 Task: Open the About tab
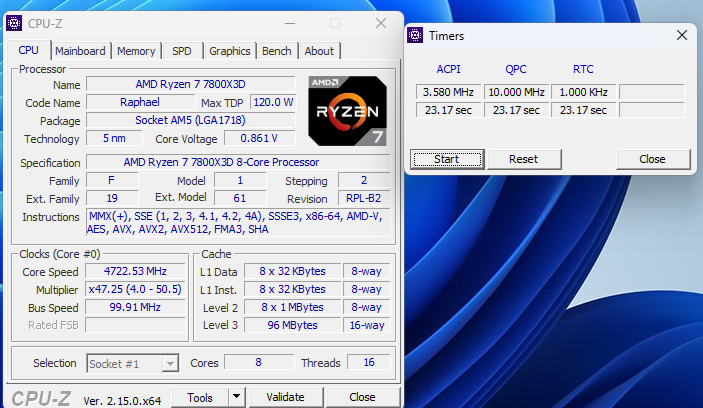click(319, 51)
